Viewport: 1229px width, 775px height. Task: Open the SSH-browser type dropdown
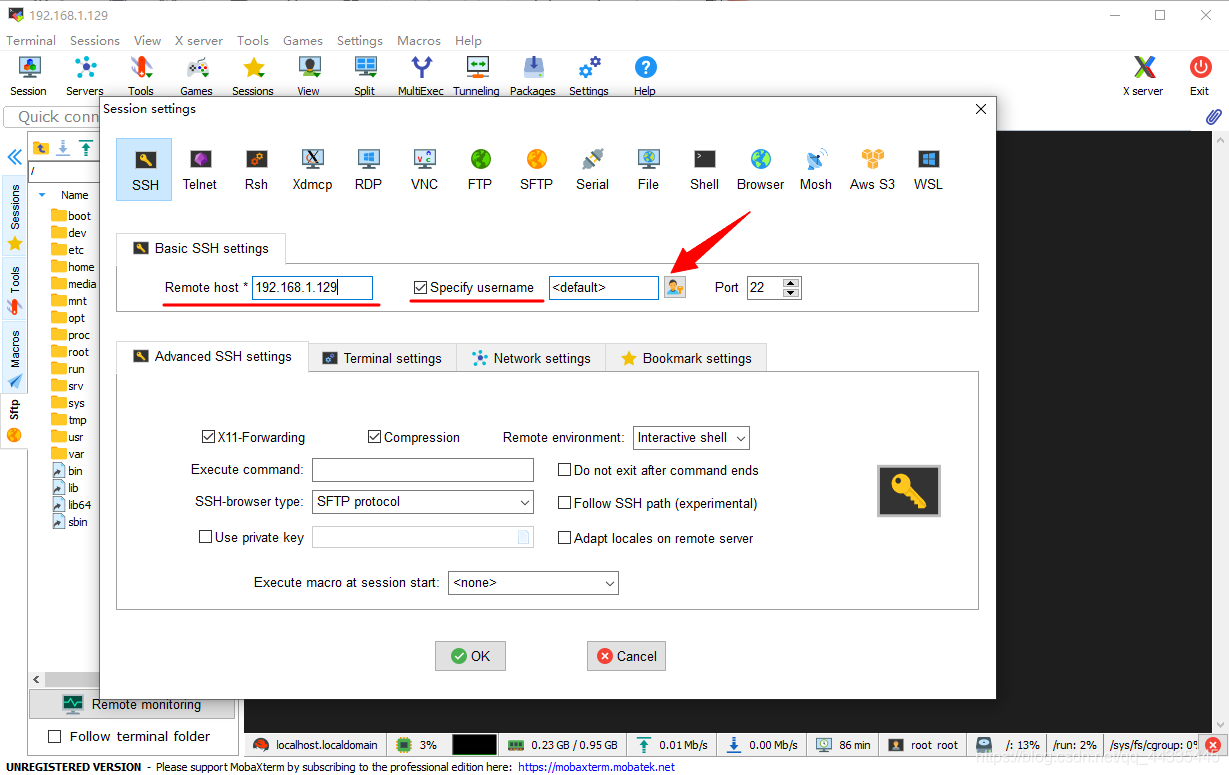(423, 502)
